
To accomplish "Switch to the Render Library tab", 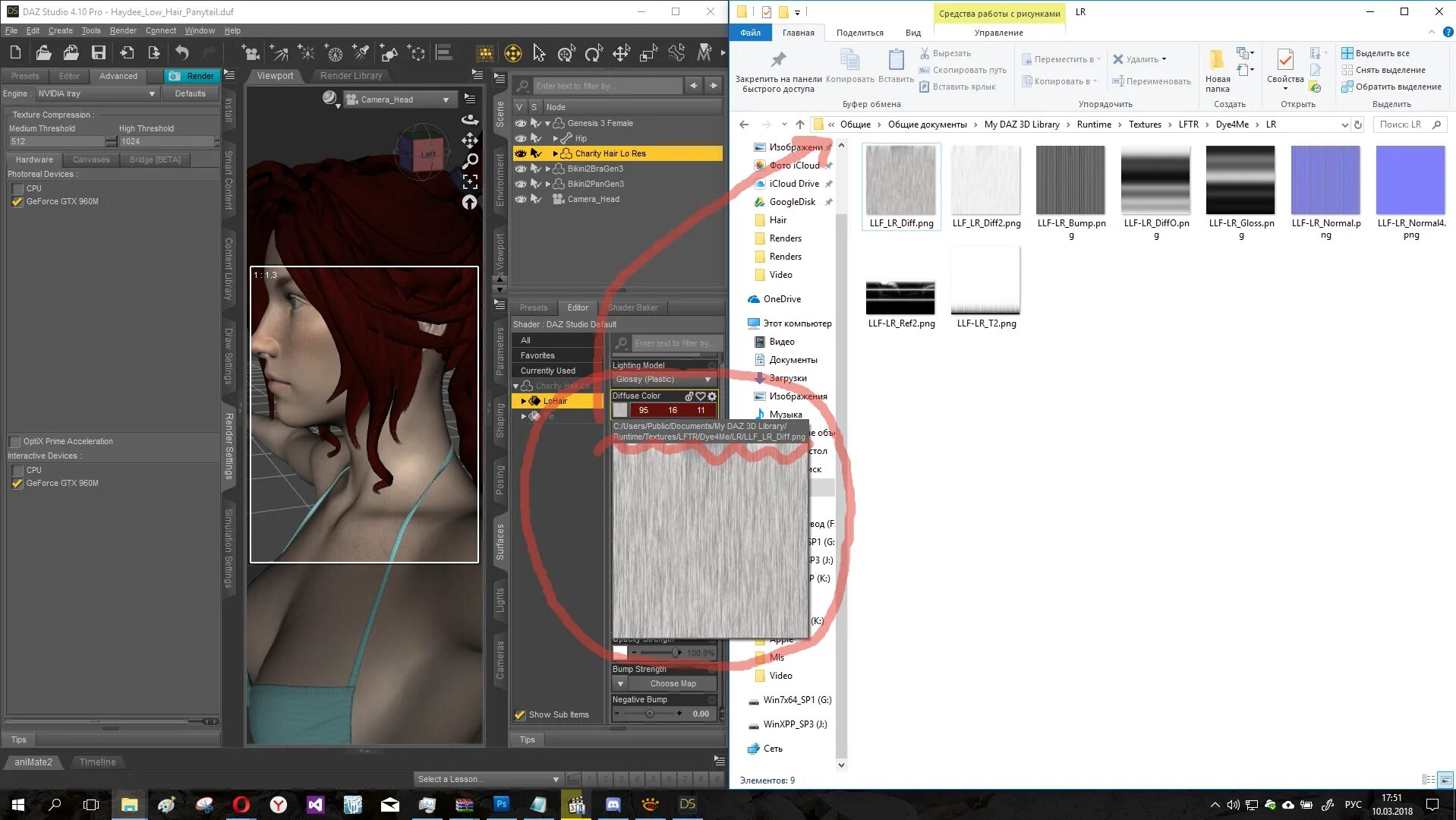I will 350,75.
